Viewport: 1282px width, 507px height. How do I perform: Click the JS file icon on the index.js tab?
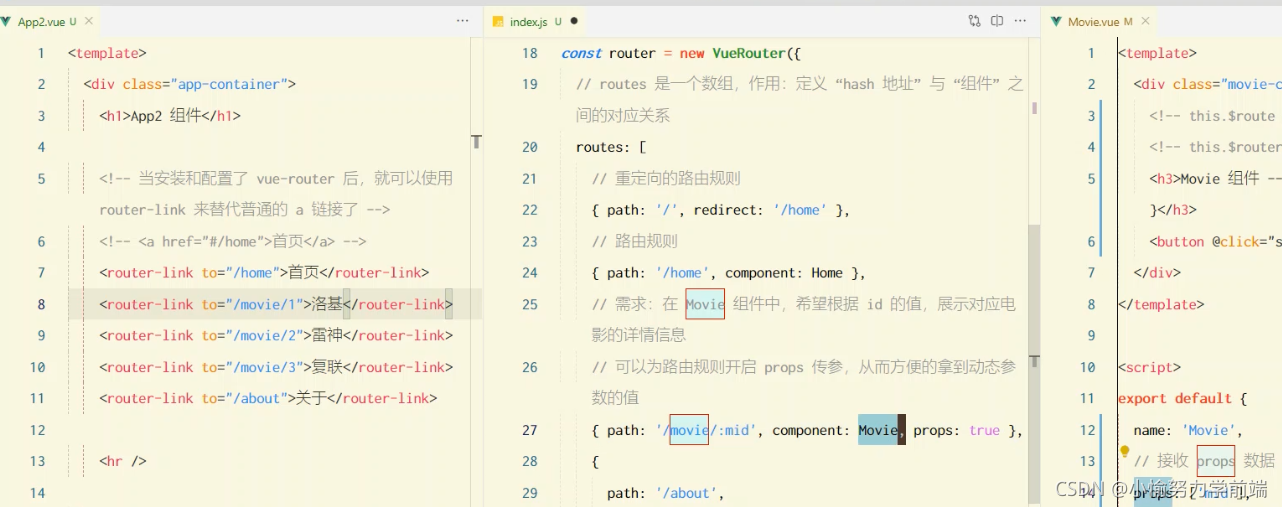click(497, 21)
